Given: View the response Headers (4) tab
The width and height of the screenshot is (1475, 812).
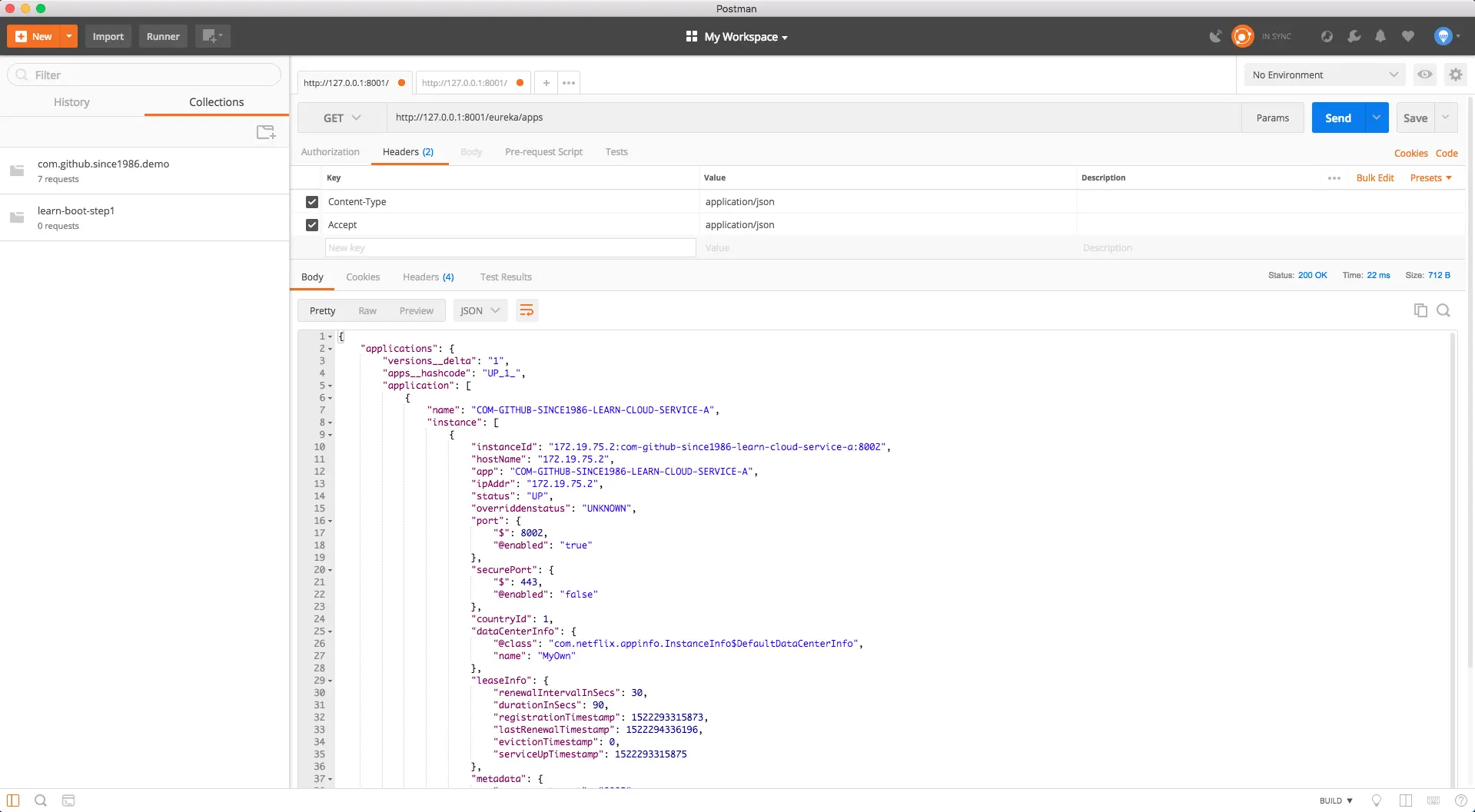Looking at the screenshot, I should 428,277.
